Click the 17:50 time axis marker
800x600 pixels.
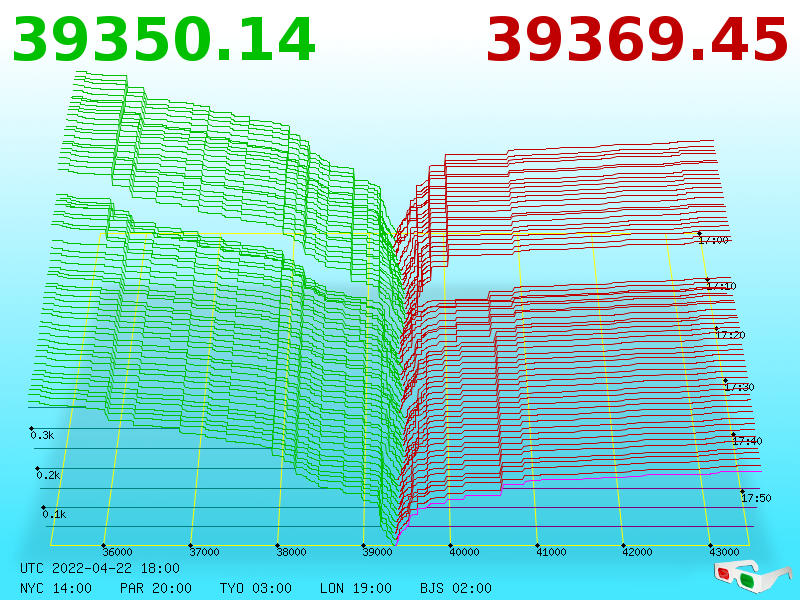click(x=756, y=498)
